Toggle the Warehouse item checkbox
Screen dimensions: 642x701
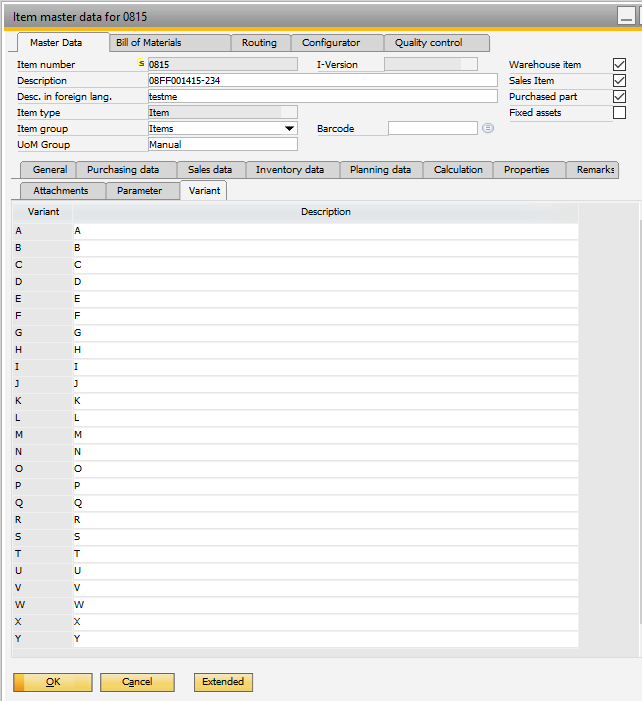[x=619, y=65]
